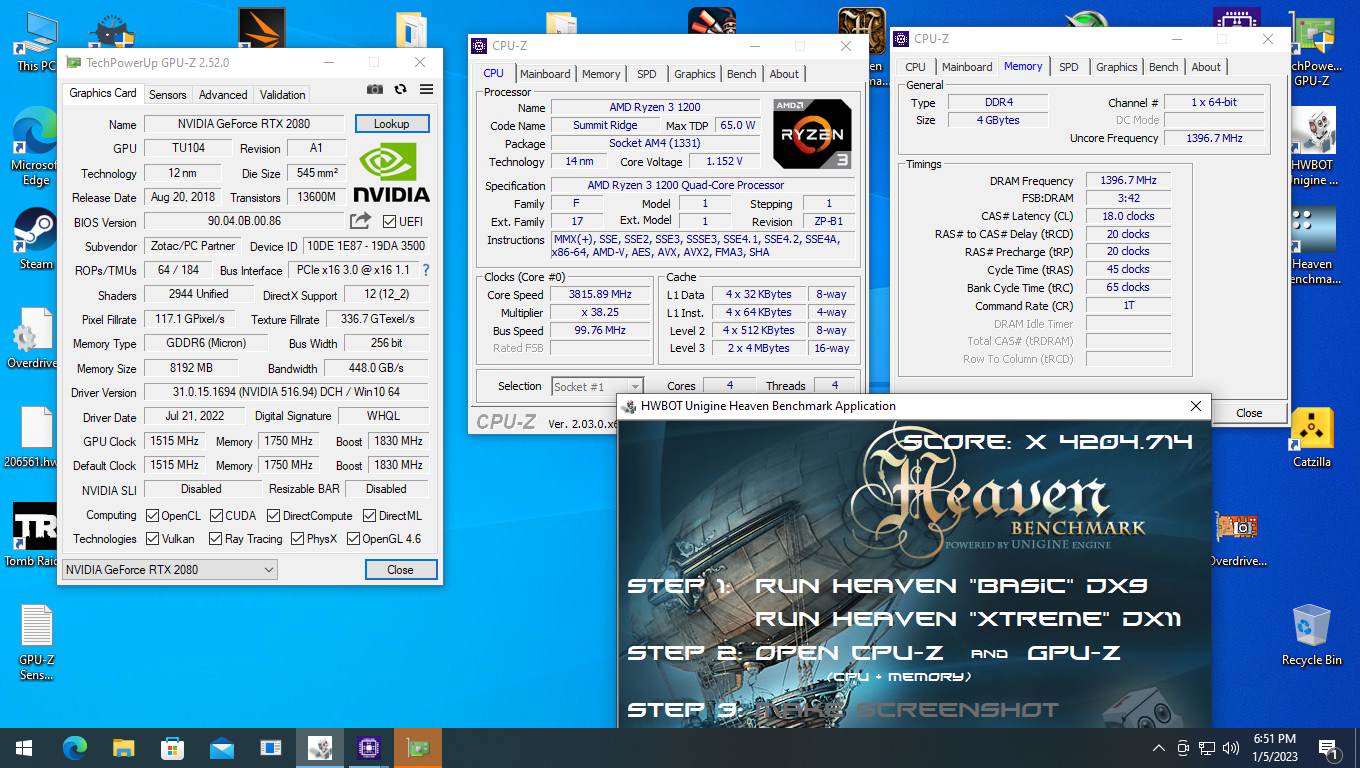Viewport: 1360px width, 768px height.
Task: Open the volume control in system tray
Action: point(1231,748)
